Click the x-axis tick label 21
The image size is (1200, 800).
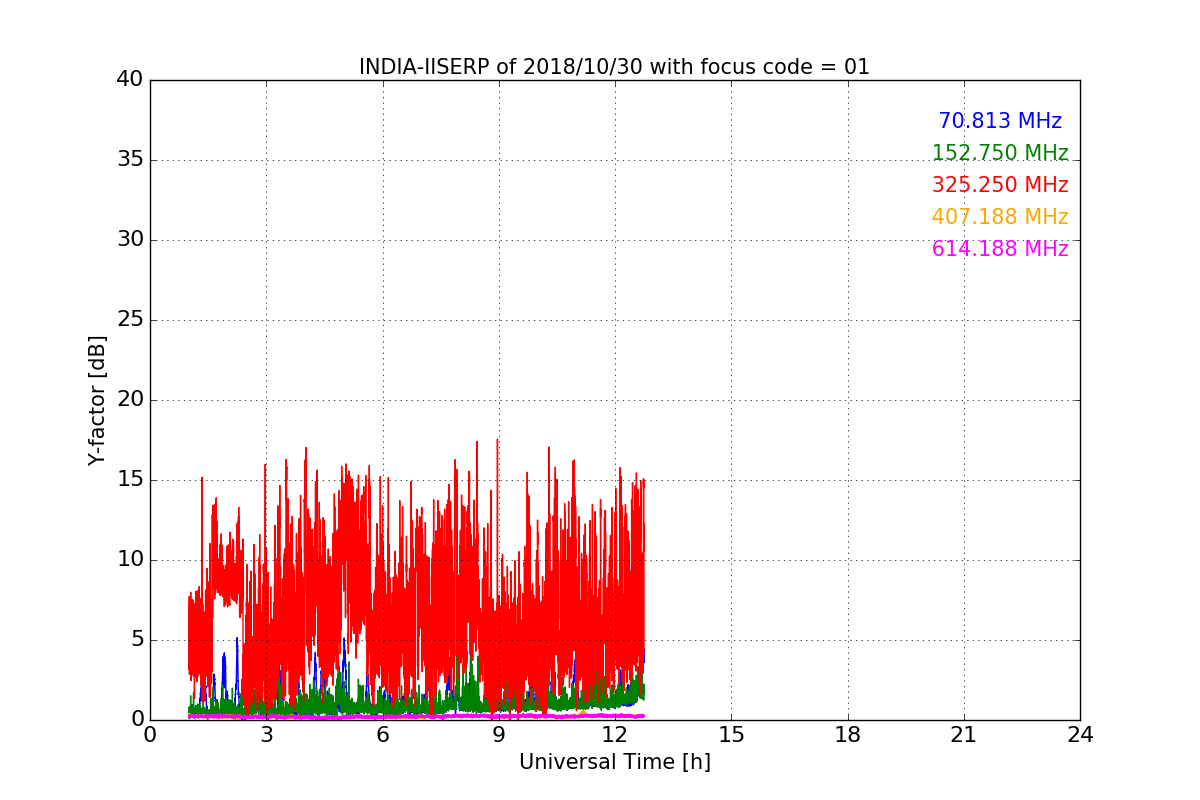pyautogui.click(x=964, y=735)
